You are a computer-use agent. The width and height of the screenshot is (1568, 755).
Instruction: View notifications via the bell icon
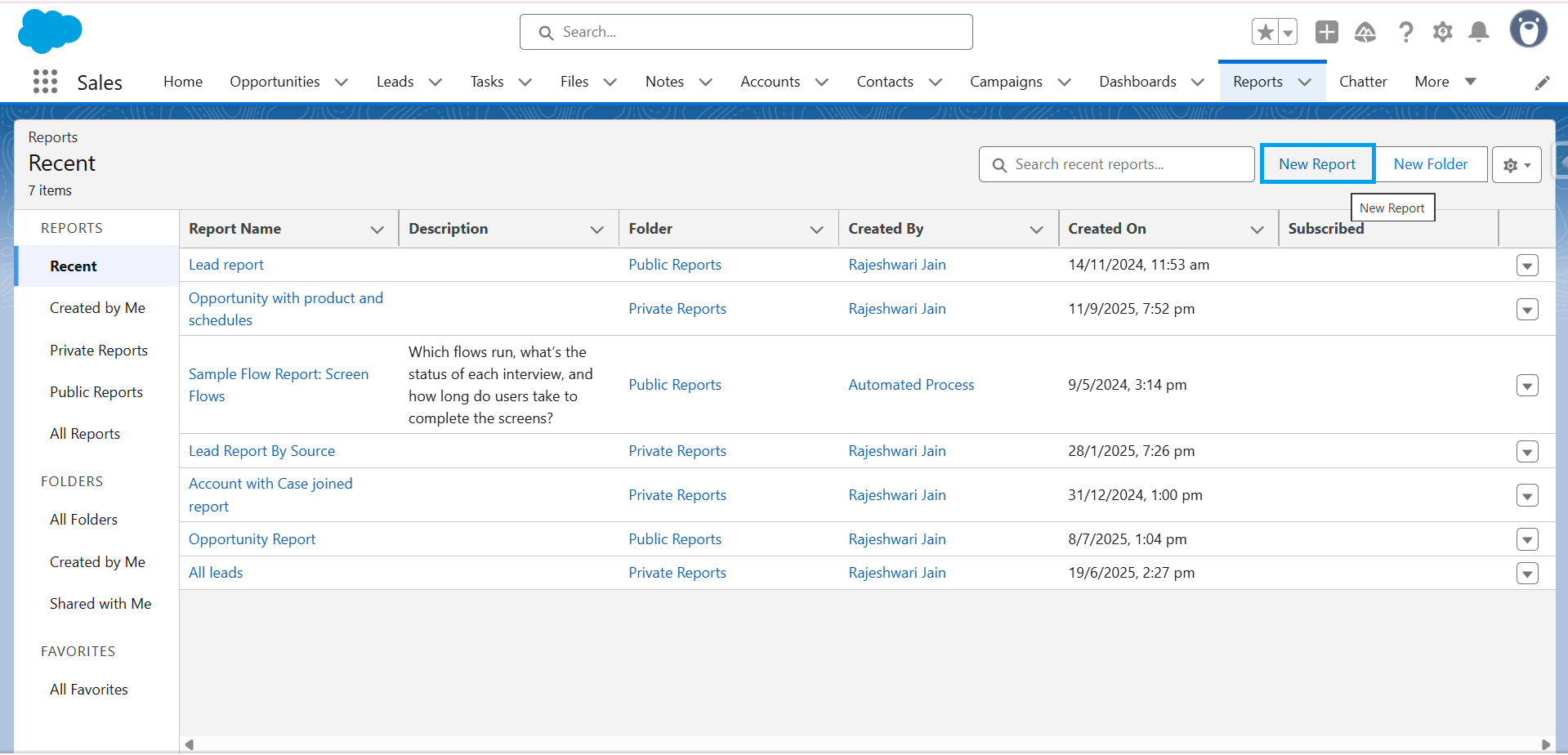coord(1478,31)
